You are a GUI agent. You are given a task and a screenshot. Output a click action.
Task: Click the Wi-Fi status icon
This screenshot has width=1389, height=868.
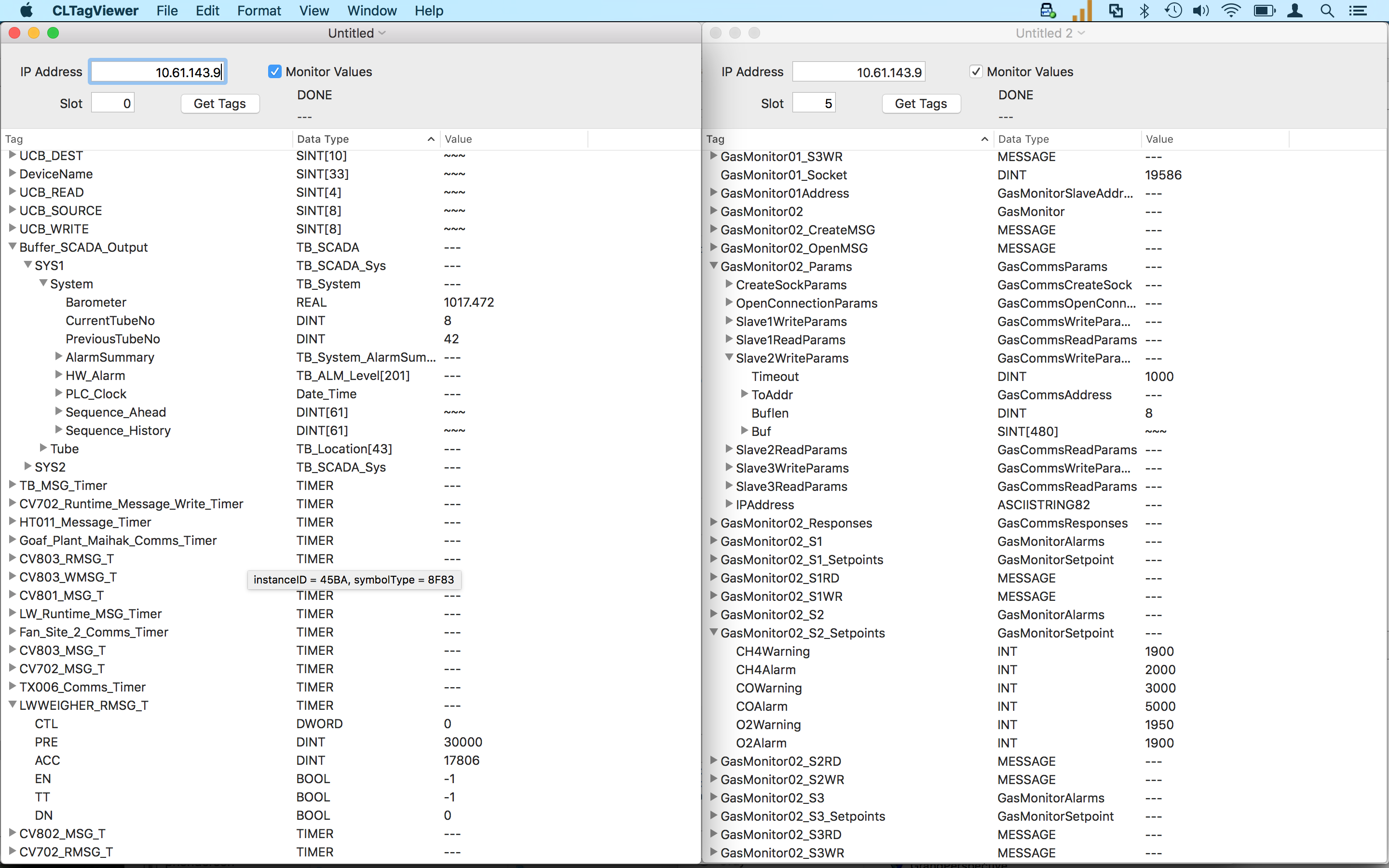tap(1231, 11)
